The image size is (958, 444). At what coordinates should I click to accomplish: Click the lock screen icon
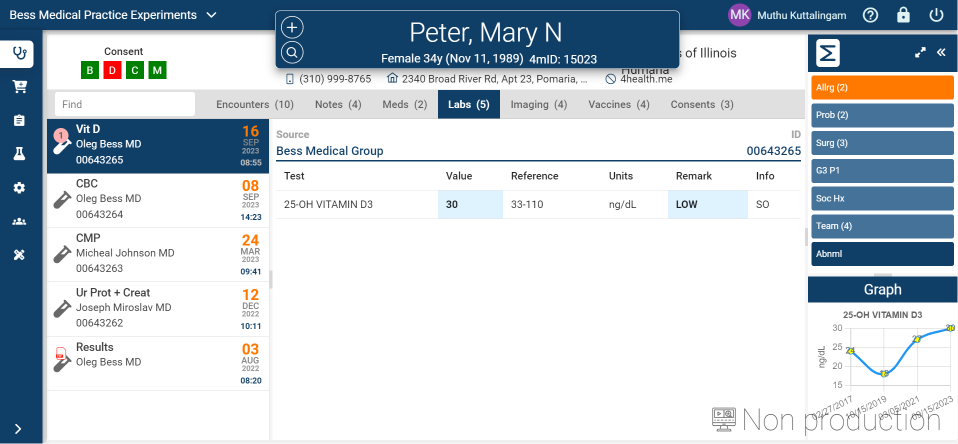point(903,15)
